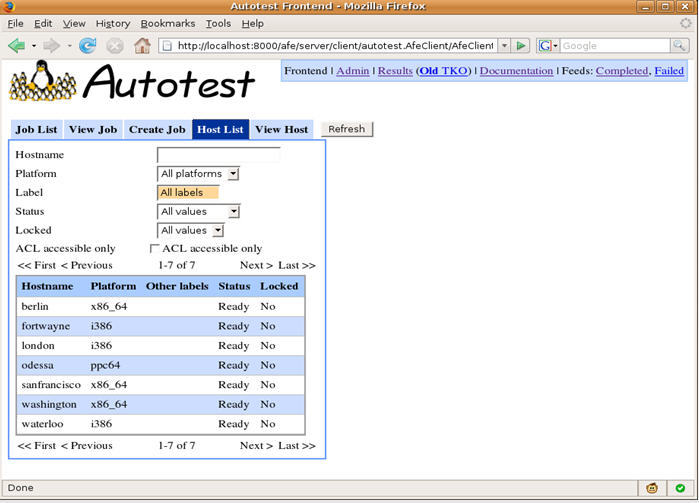Image resolution: width=699 pixels, height=503 pixels.
Task: Open the Help menu
Action: tap(253, 24)
